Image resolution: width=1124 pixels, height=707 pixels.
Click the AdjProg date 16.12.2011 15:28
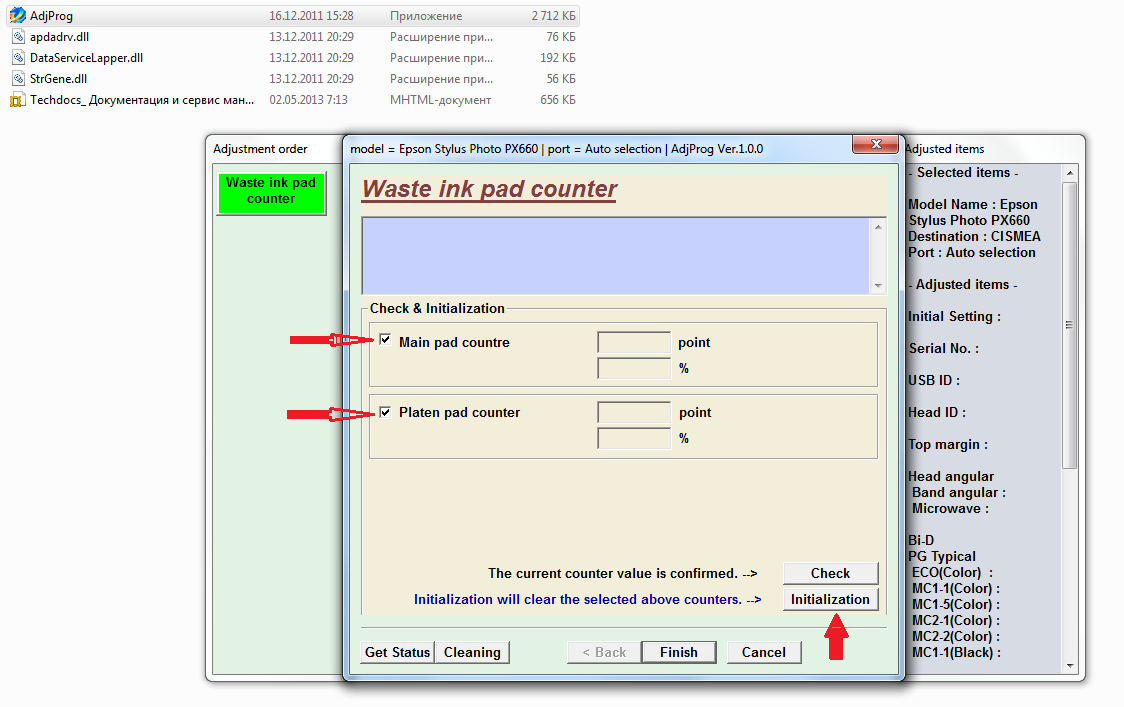coord(311,16)
